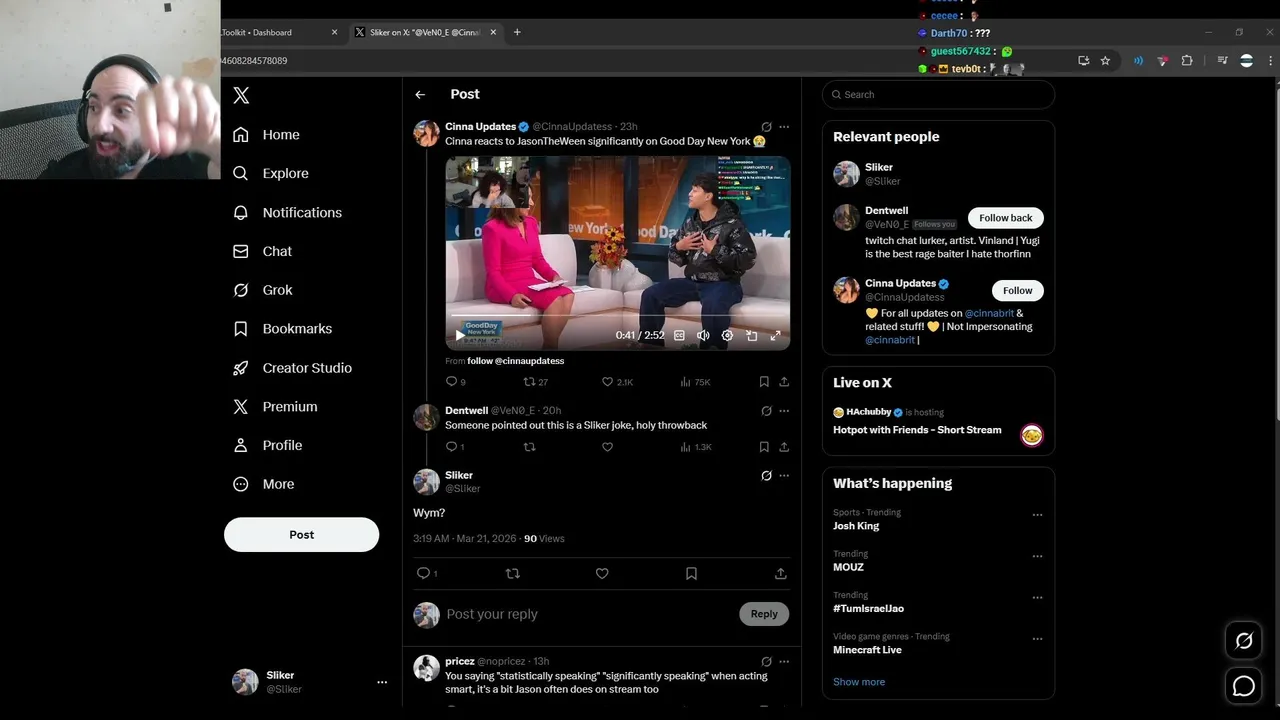
Task: Toggle video closed captions
Action: tap(679, 336)
